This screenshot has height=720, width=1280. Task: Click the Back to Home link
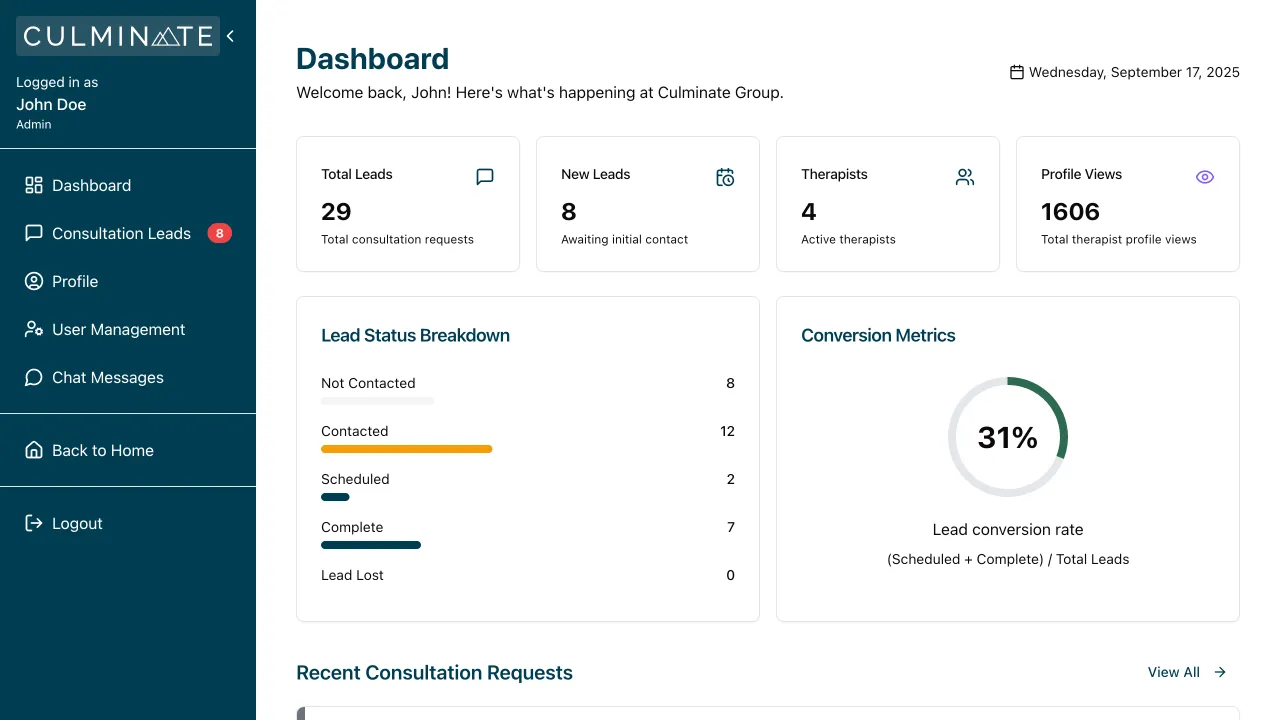pos(102,450)
